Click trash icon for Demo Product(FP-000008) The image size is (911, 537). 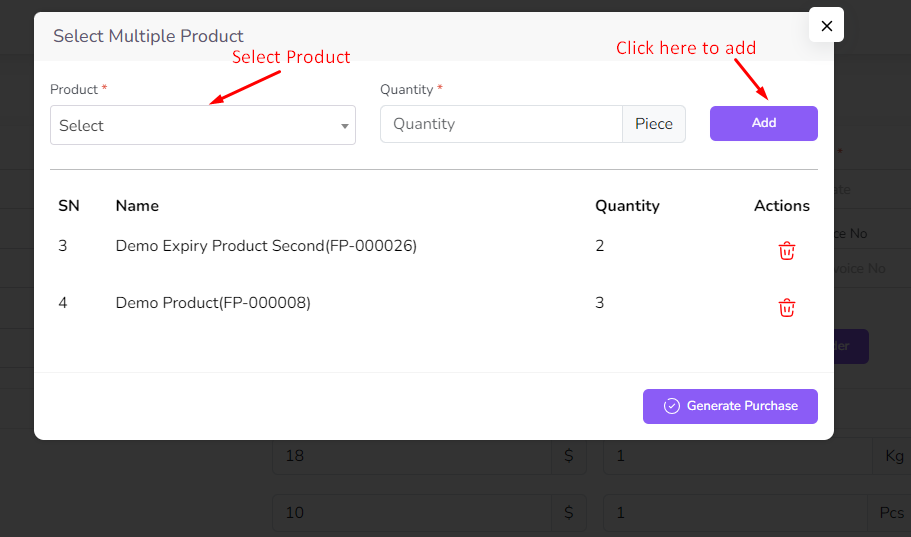[786, 308]
